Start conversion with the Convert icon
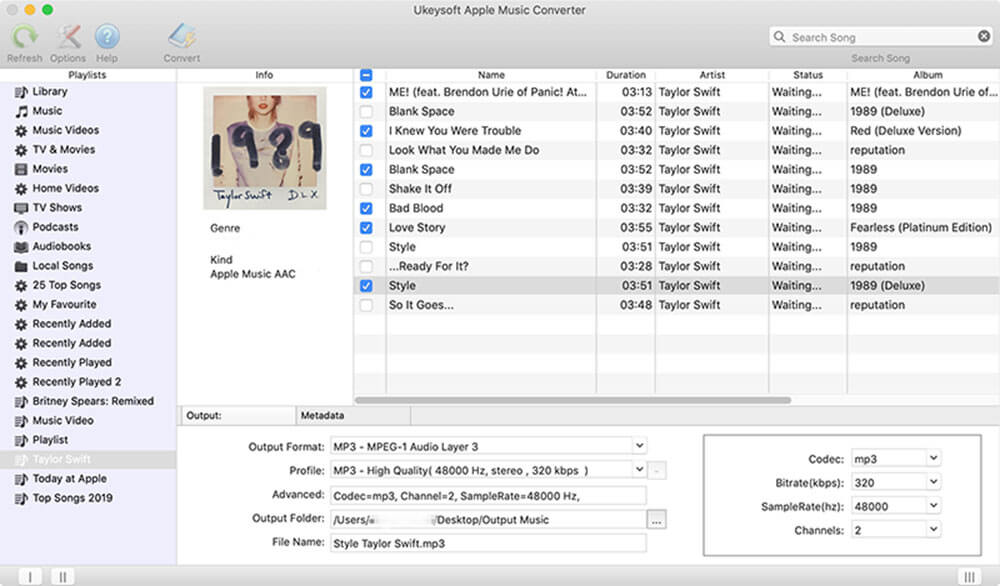Viewport: 1000px width, 586px height. (182, 36)
